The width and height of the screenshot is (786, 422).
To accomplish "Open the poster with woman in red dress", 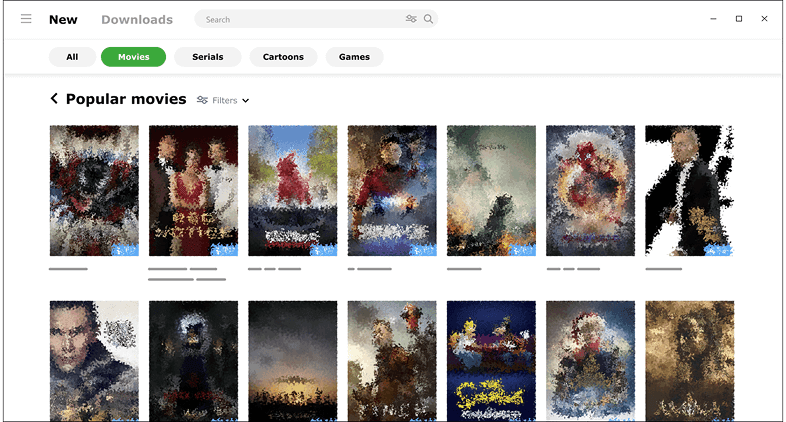I will click(193, 191).
